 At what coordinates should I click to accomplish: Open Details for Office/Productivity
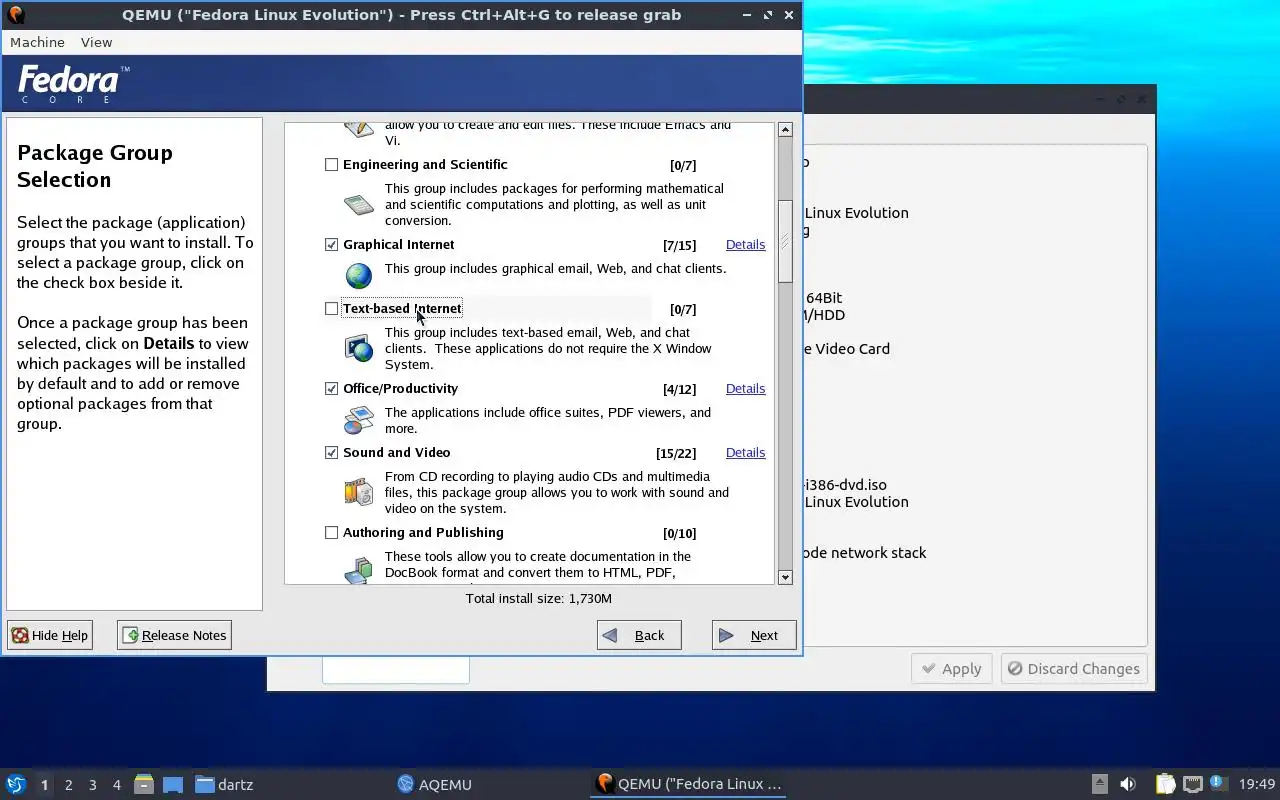coord(745,389)
